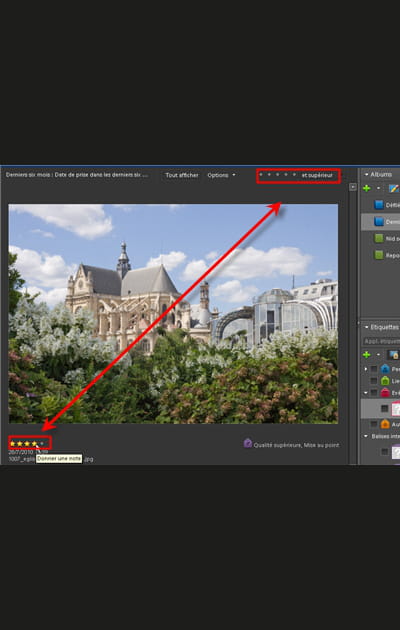Set third yellow star under the photo
This screenshot has width=400, height=630.
click(27, 444)
